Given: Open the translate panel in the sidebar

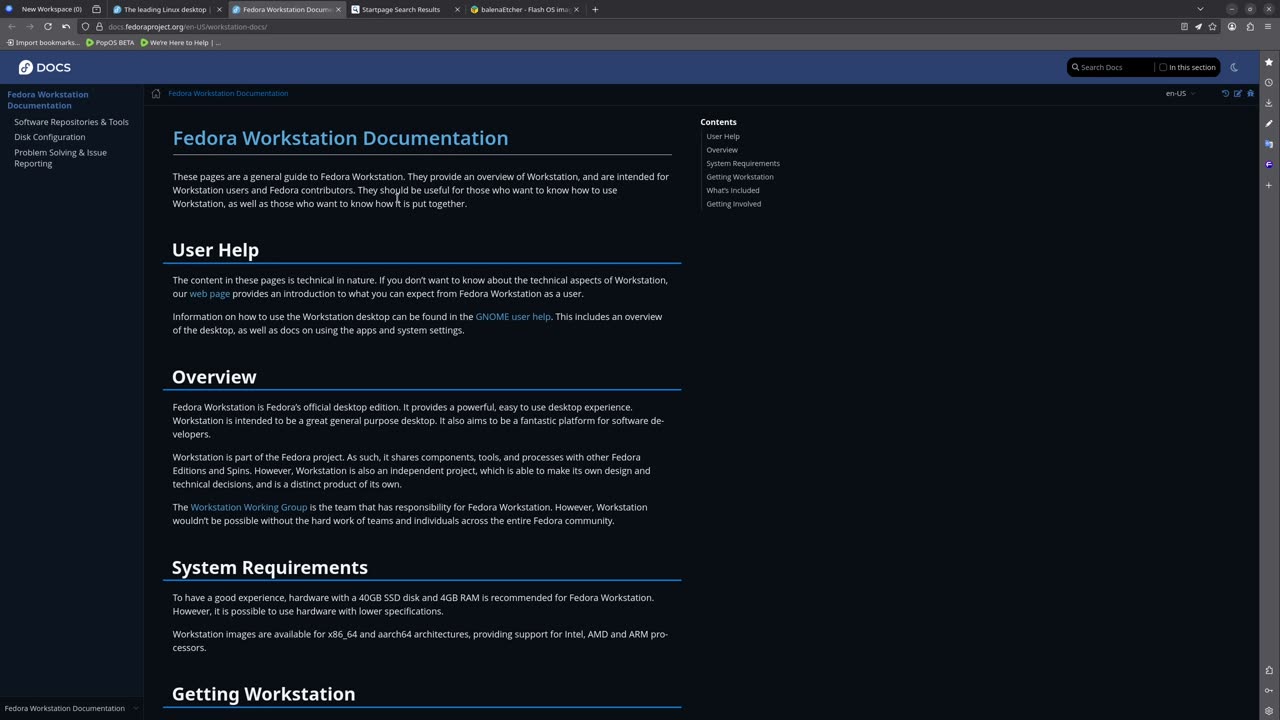Looking at the screenshot, I should pyautogui.click(x=1269, y=144).
